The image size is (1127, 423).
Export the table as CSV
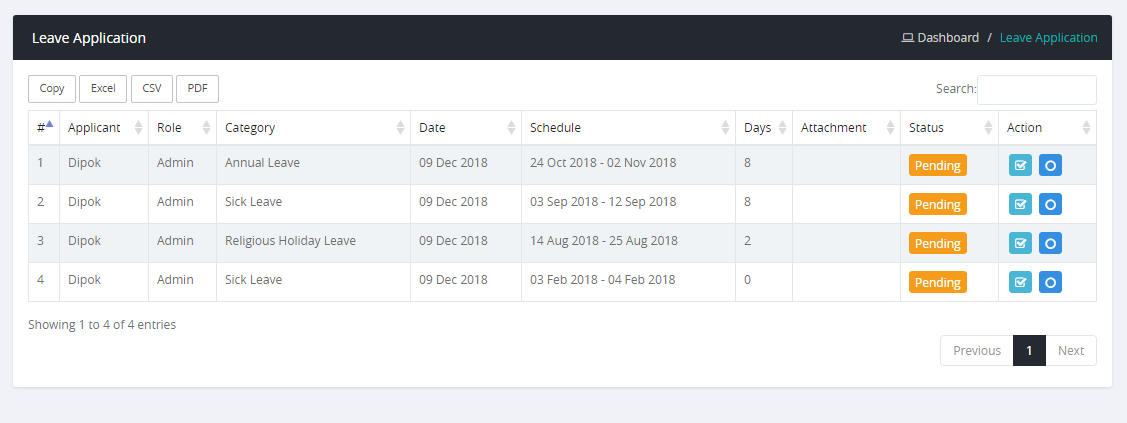[x=152, y=89]
